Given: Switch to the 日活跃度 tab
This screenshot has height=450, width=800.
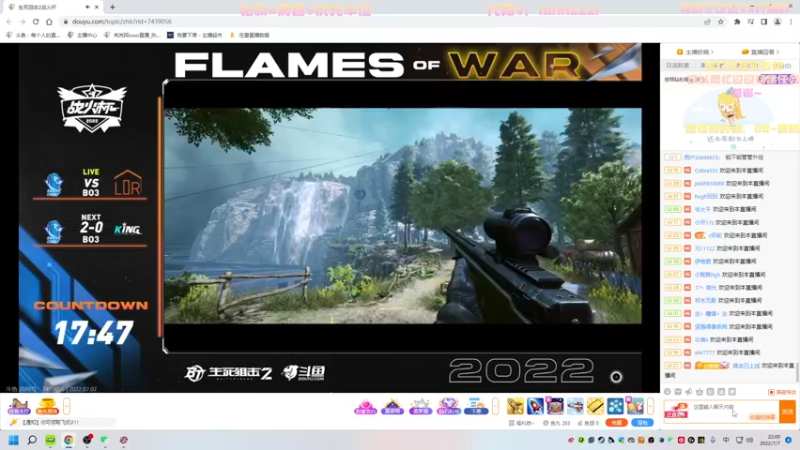Looking at the screenshot, I should click(678, 65).
